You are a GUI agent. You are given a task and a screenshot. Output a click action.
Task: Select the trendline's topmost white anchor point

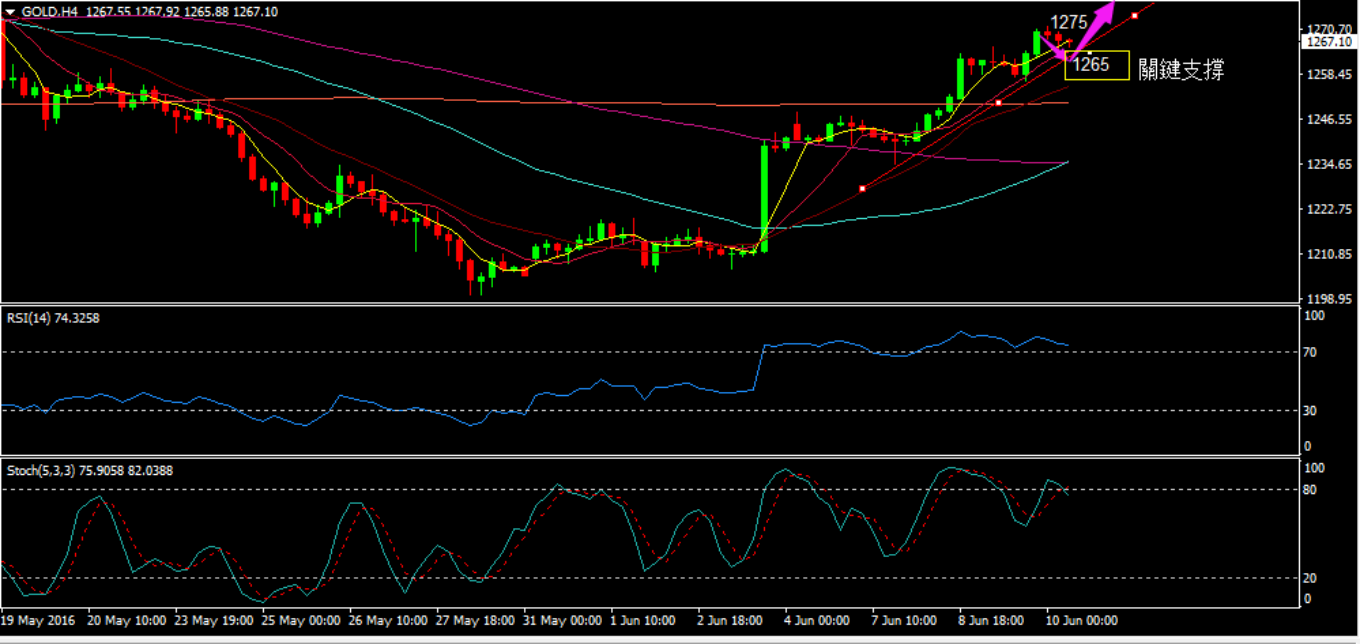1134,16
